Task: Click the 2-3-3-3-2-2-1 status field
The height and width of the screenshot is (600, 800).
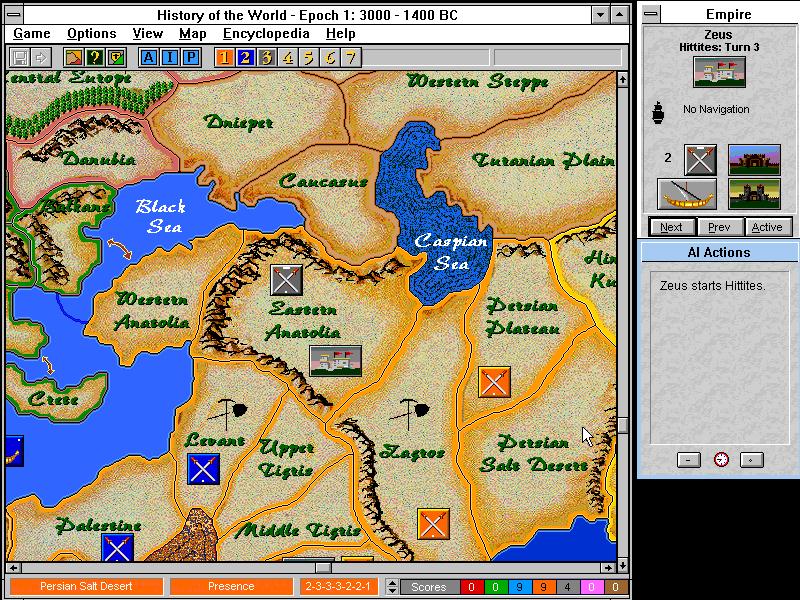Action: (x=338, y=586)
